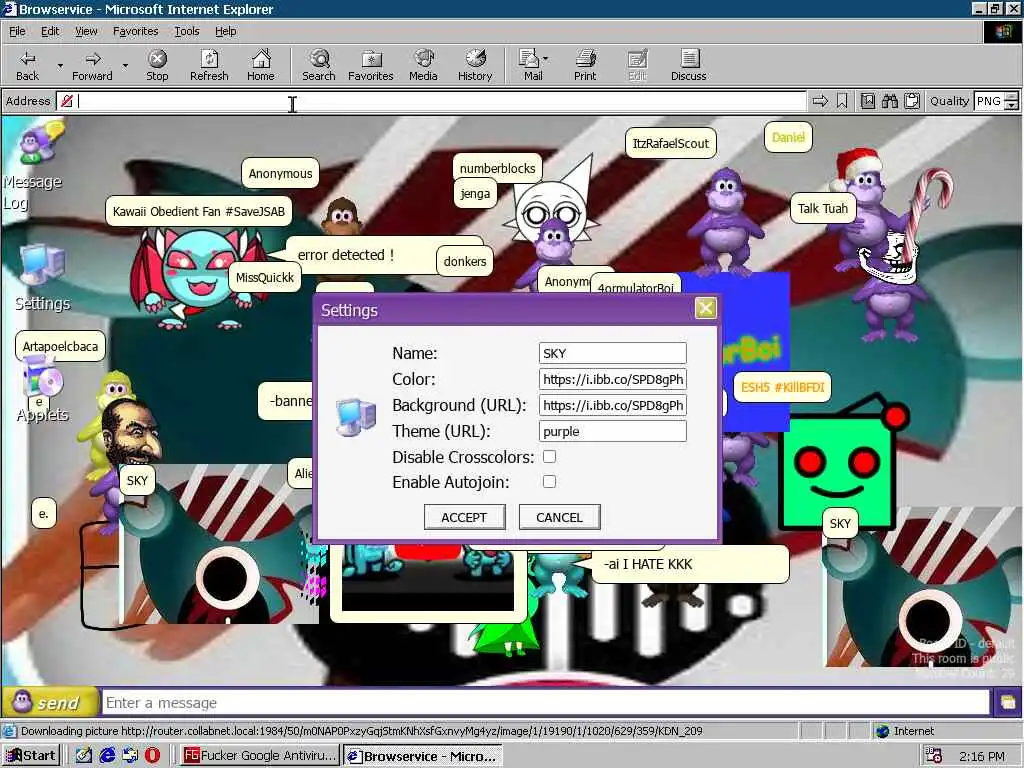The width and height of the screenshot is (1024, 768).
Task: Click the ItzRafaelScout name tag
Action: pos(671,144)
